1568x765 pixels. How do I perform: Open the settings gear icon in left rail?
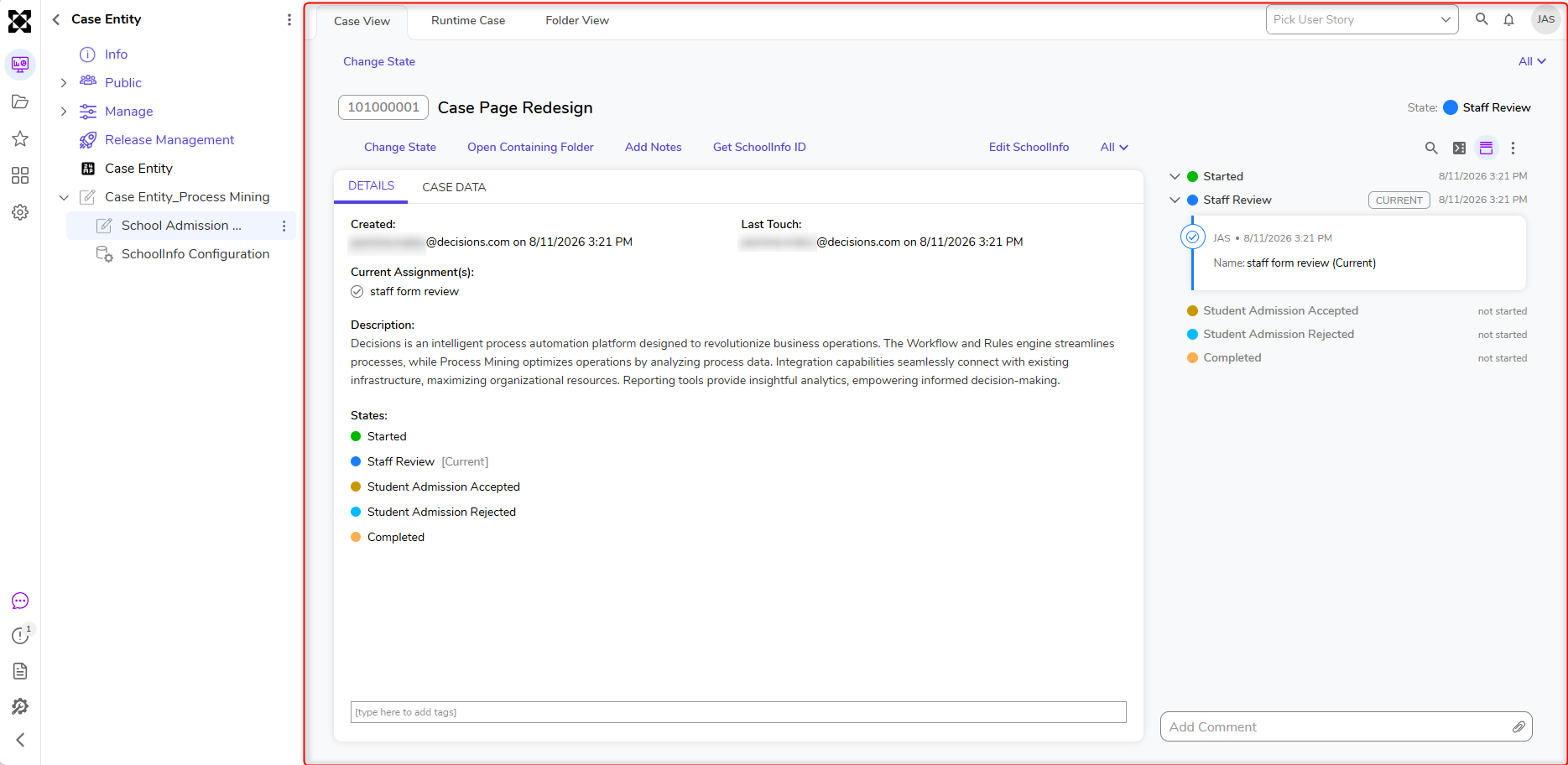(x=20, y=212)
